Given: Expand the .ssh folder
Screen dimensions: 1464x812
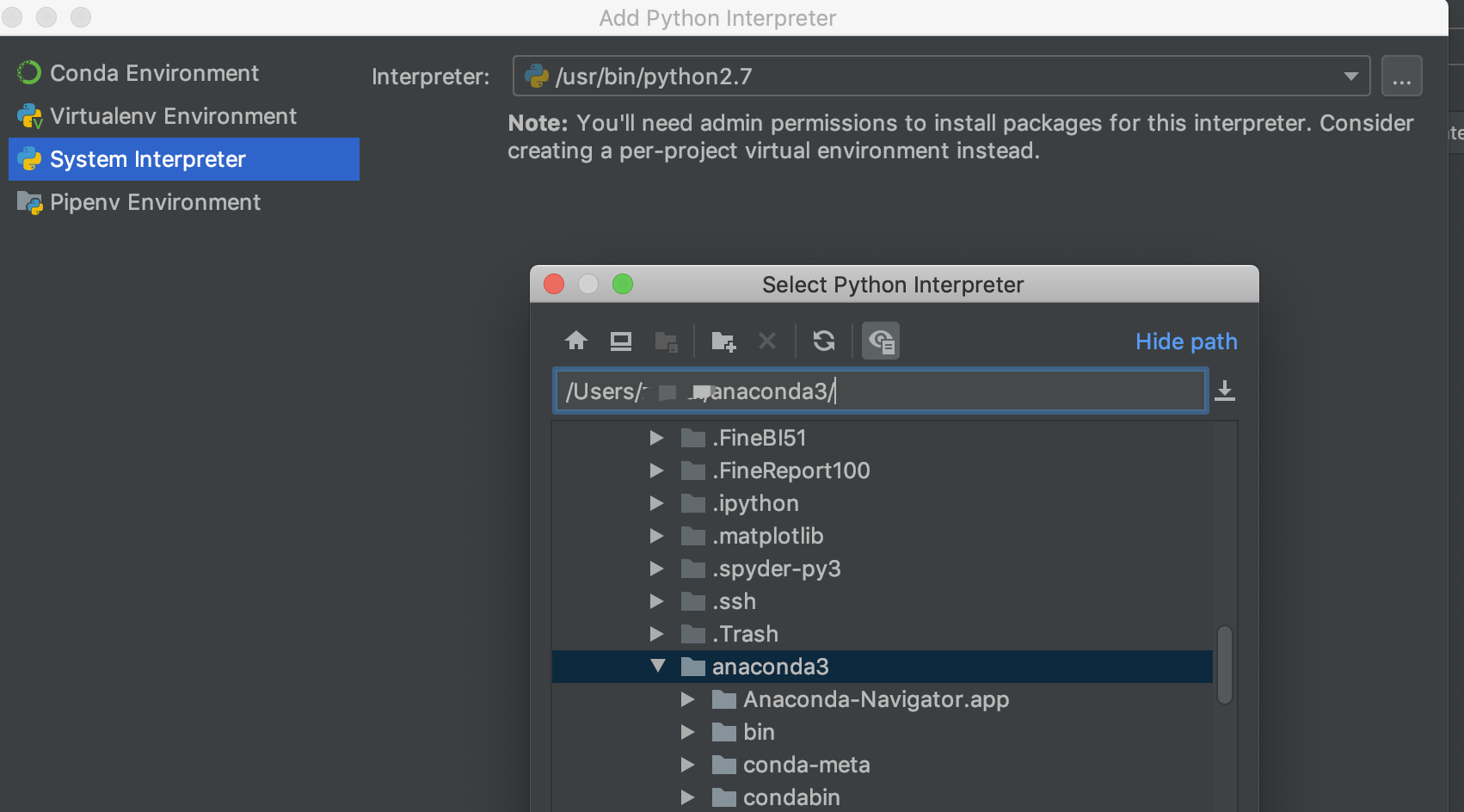Looking at the screenshot, I should (656, 601).
